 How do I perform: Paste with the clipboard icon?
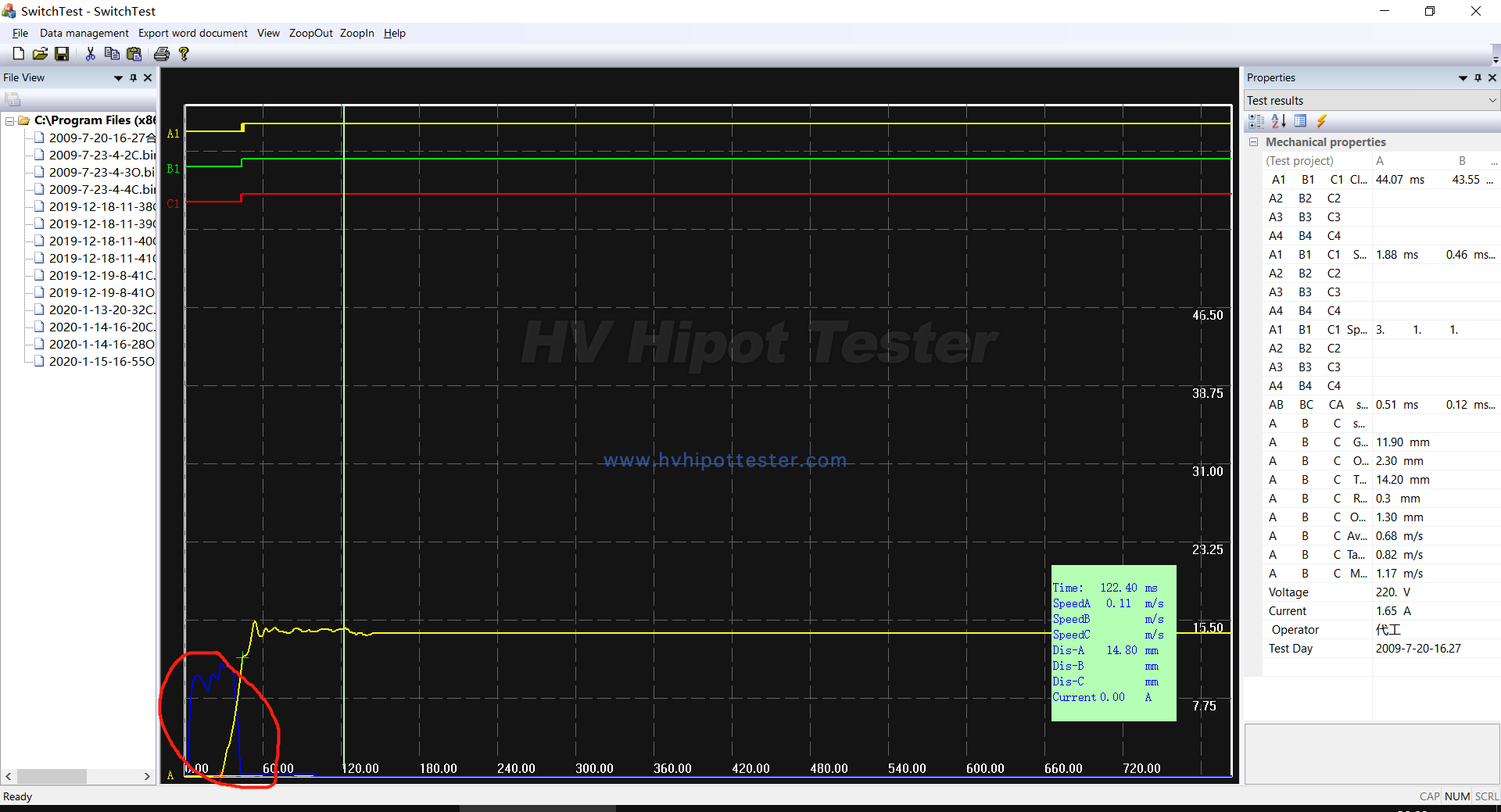(134, 54)
